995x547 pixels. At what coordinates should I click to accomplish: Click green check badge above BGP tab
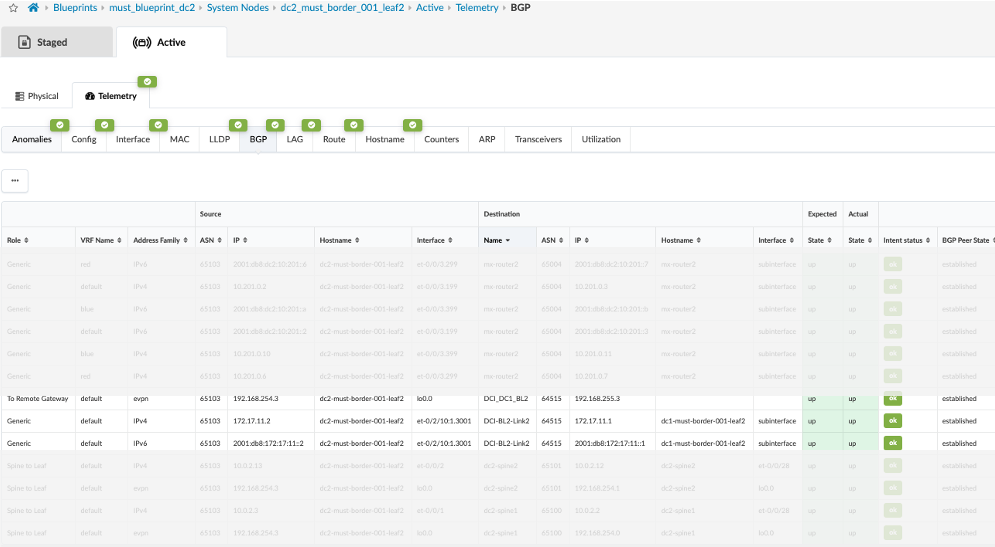[275, 125]
